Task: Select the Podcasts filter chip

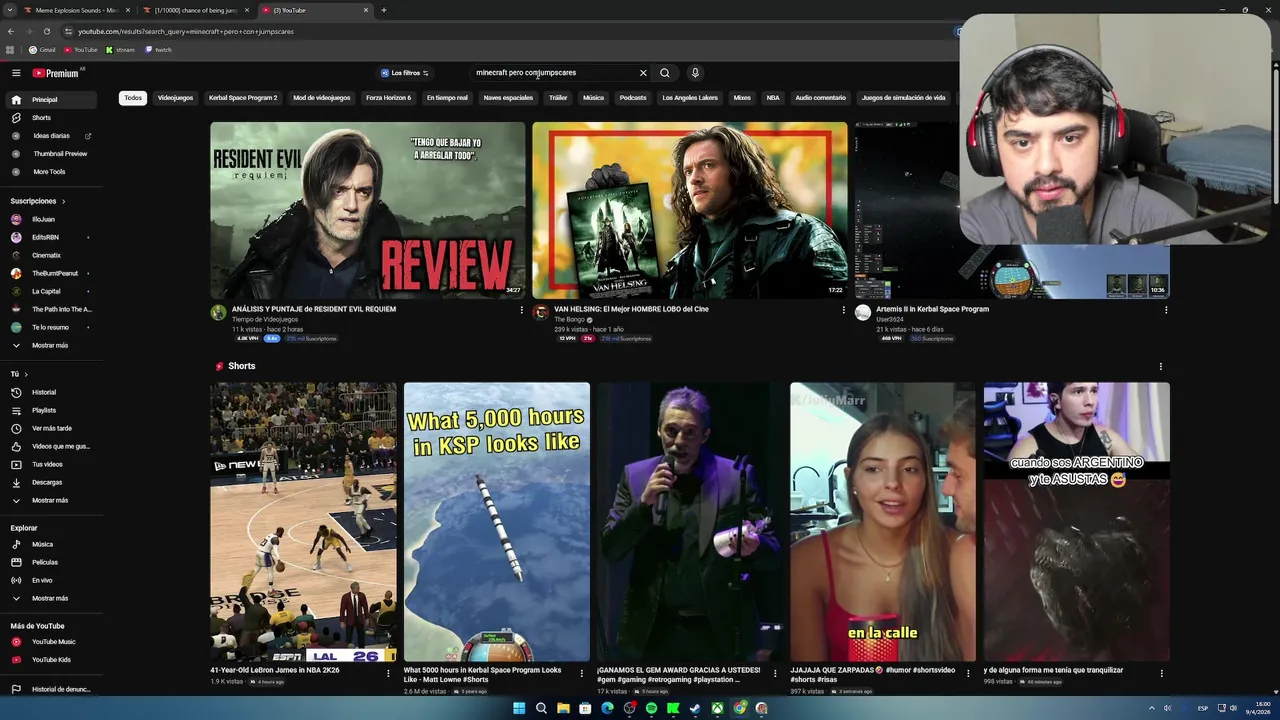Action: coord(633,98)
